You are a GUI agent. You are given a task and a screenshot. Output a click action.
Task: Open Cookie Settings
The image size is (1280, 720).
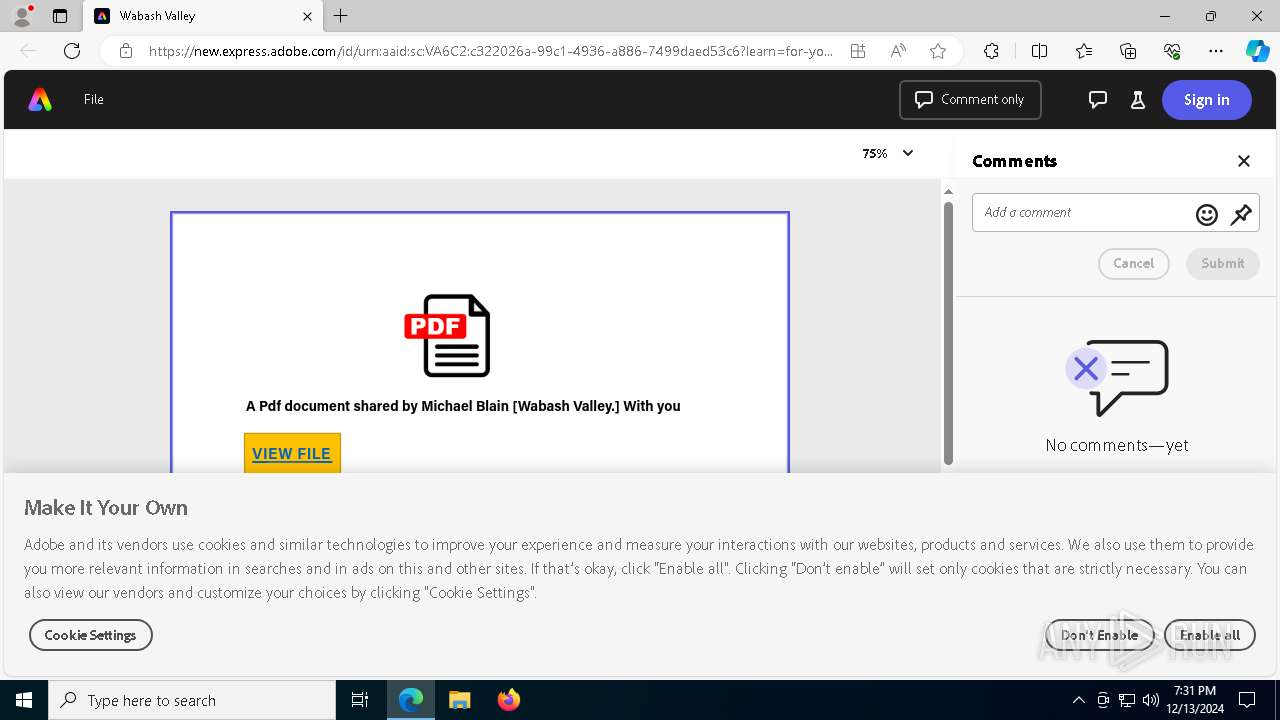pos(90,635)
